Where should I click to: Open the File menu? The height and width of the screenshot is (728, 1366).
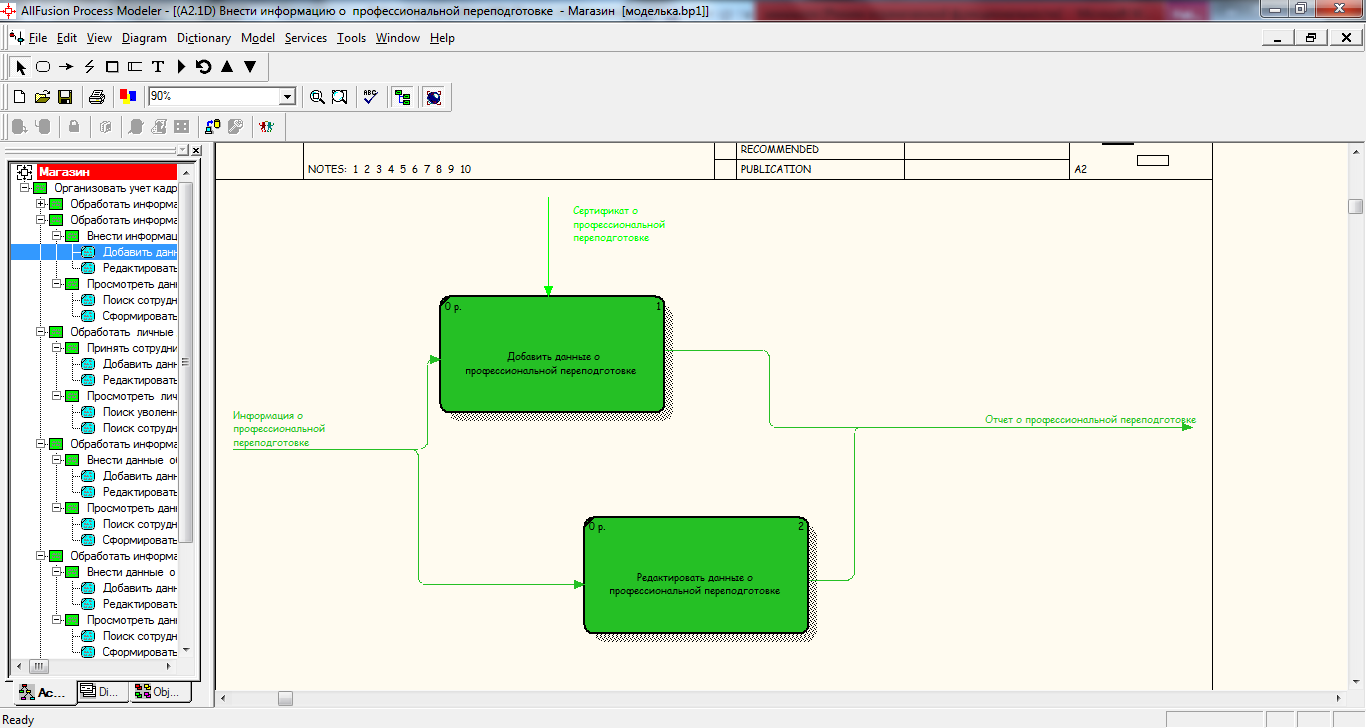click(x=38, y=38)
